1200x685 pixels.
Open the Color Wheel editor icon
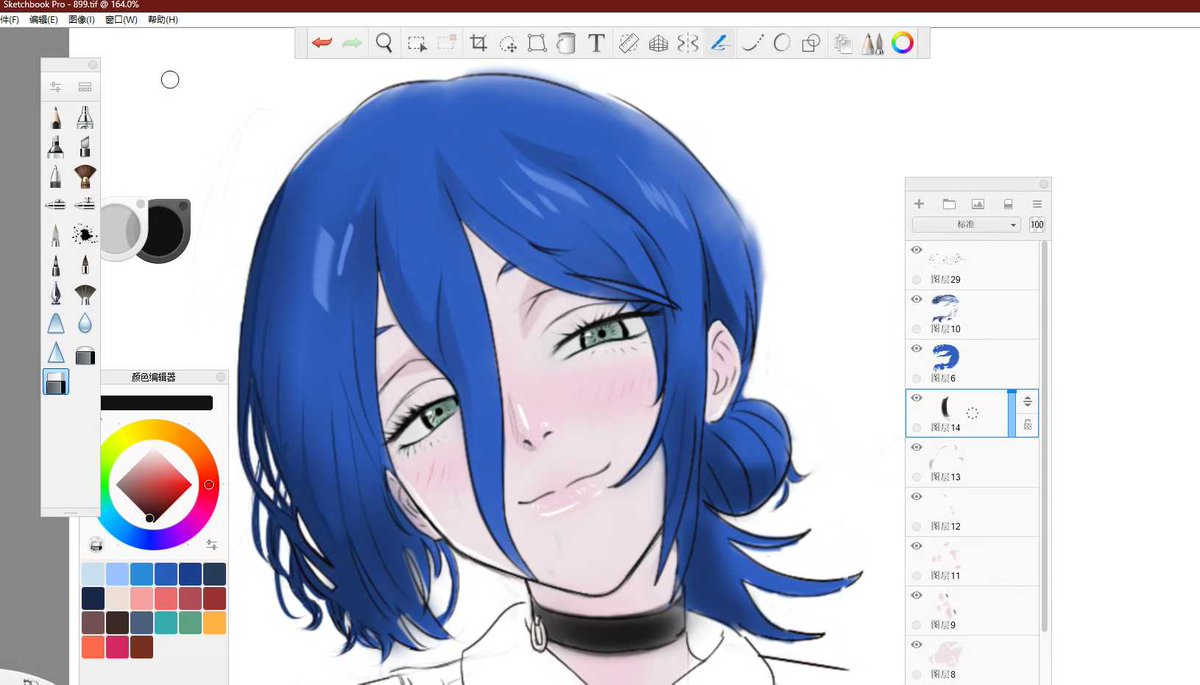903,43
